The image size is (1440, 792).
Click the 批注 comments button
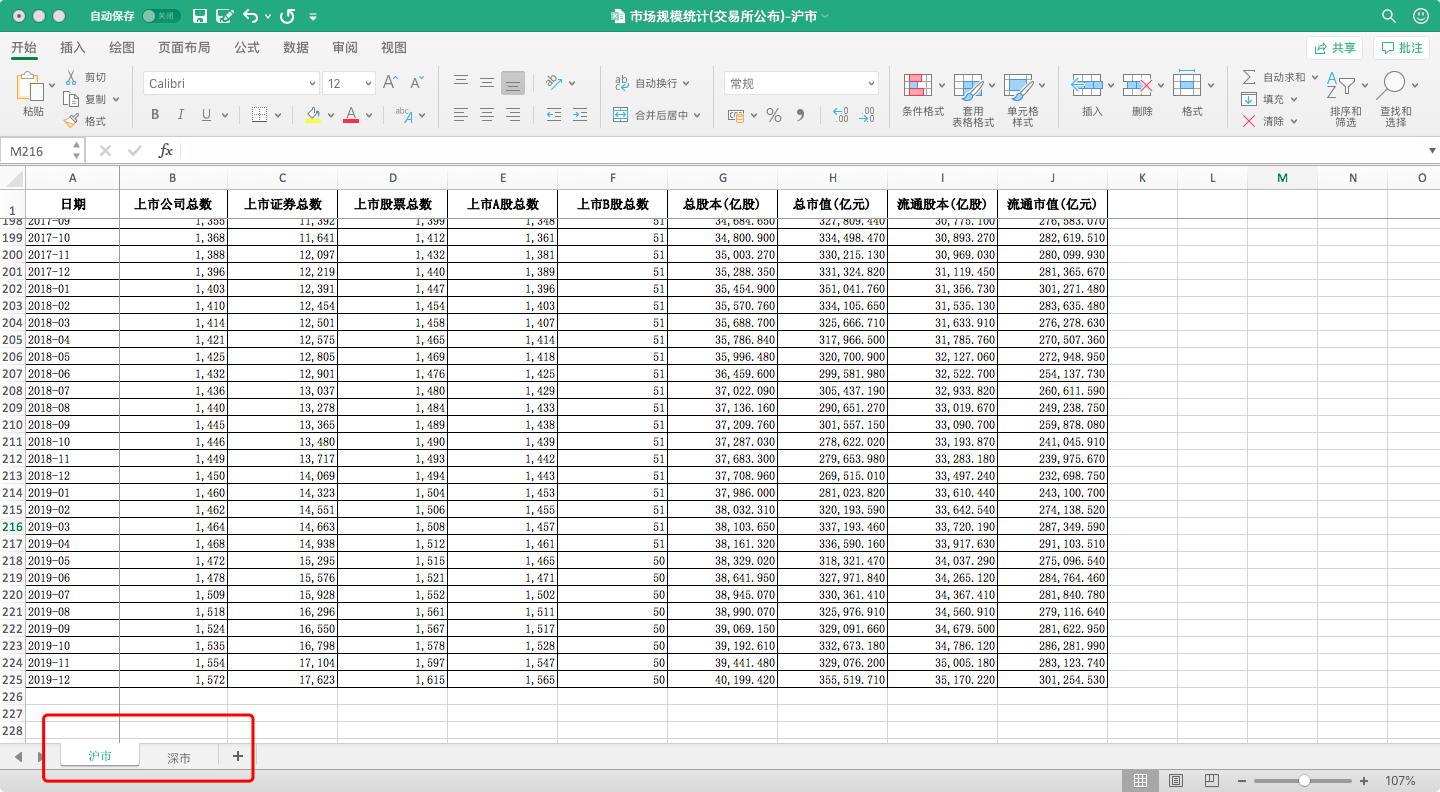[x=1401, y=47]
